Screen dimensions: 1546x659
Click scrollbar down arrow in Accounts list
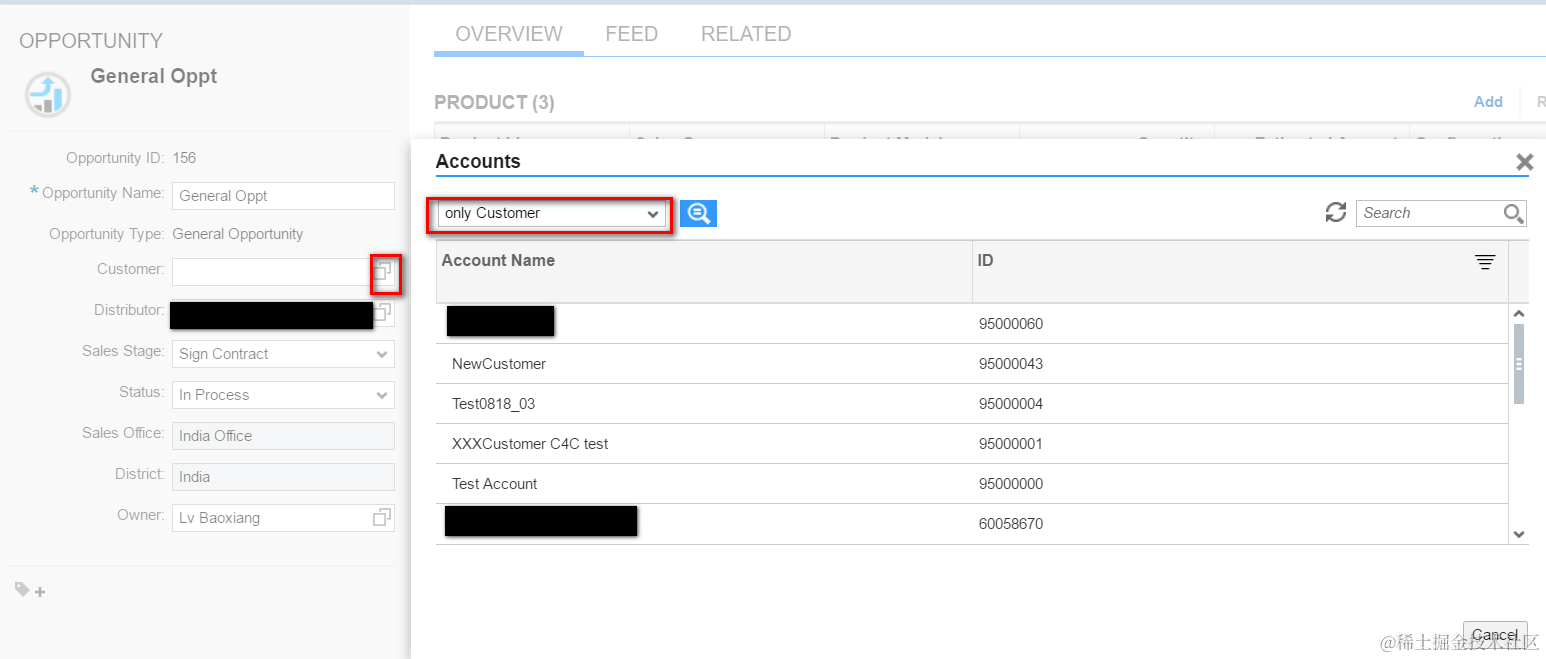1519,535
